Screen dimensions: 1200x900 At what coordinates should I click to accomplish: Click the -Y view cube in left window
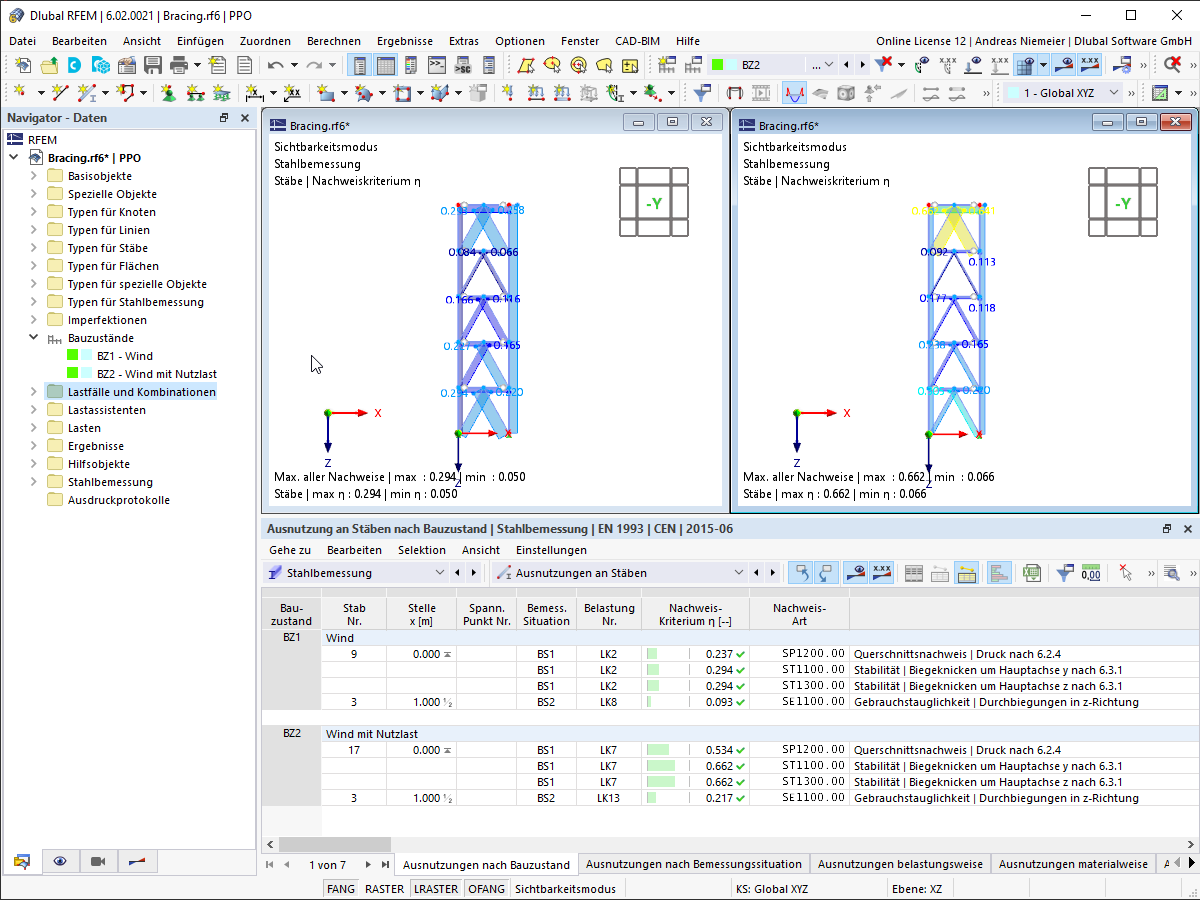653,202
